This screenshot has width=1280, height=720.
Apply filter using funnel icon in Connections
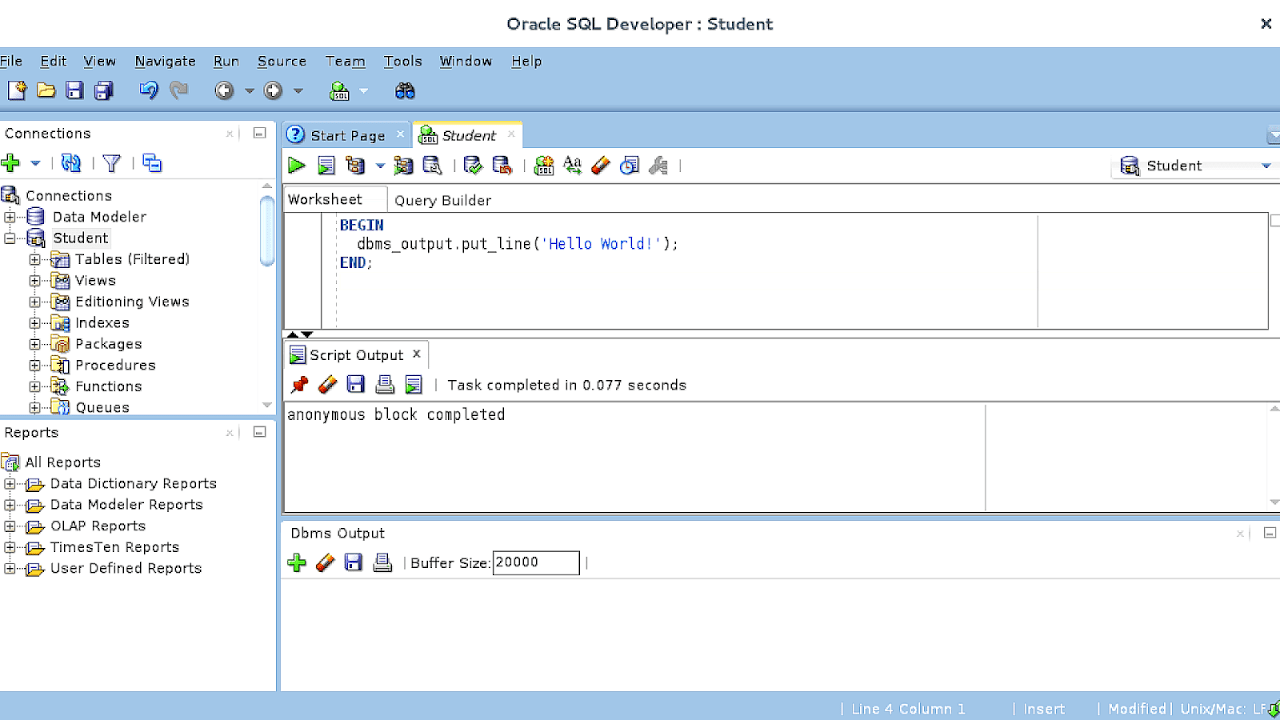coord(111,163)
